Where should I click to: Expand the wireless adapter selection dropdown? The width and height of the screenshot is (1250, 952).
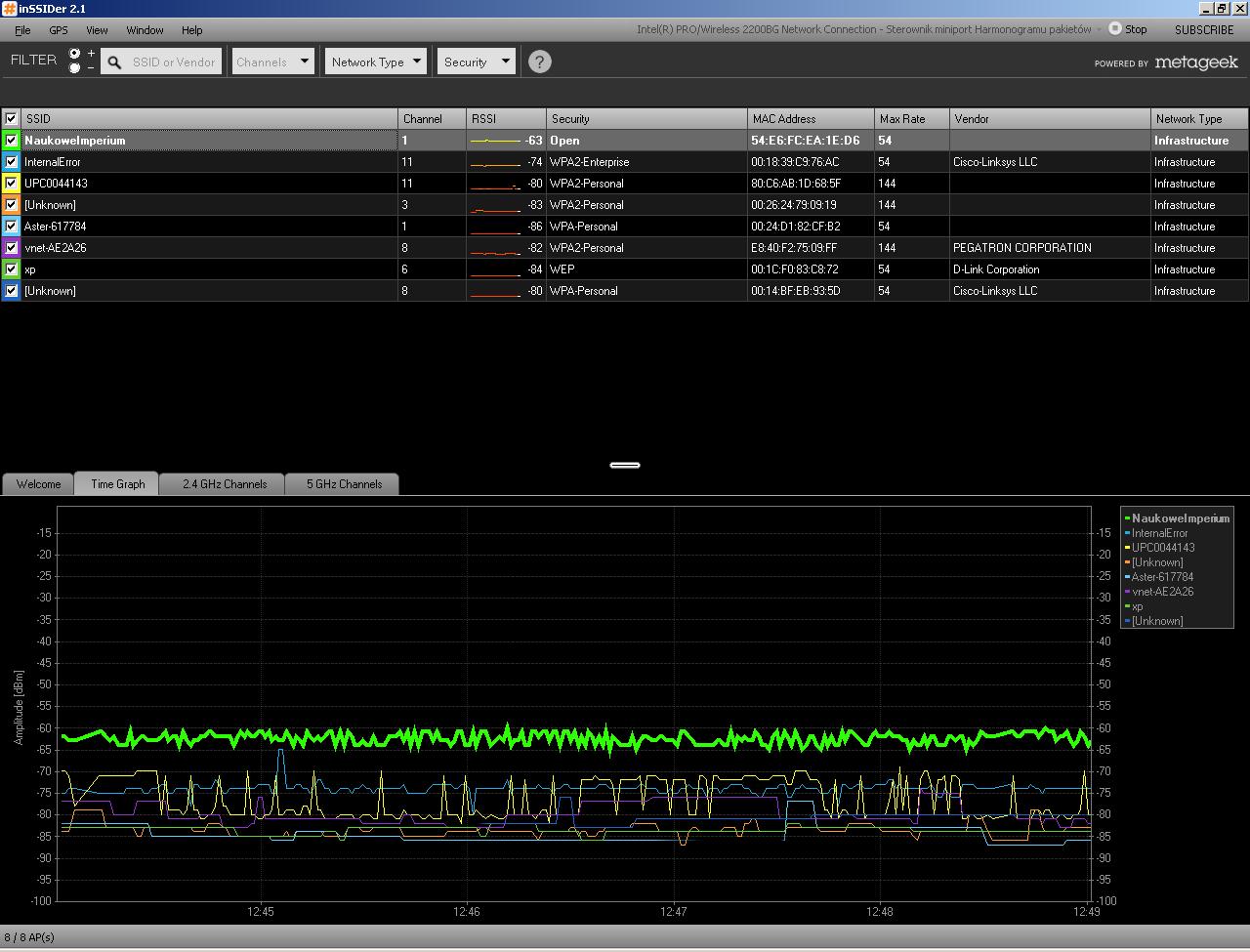click(x=1099, y=29)
